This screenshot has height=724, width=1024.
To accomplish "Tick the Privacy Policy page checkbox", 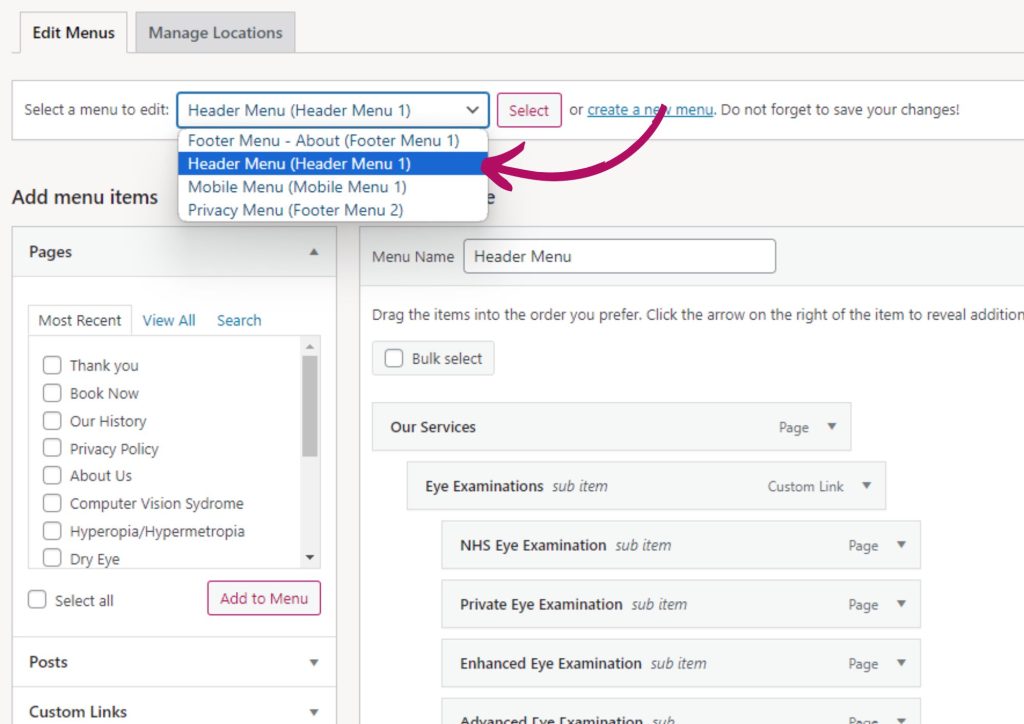I will click(x=52, y=448).
